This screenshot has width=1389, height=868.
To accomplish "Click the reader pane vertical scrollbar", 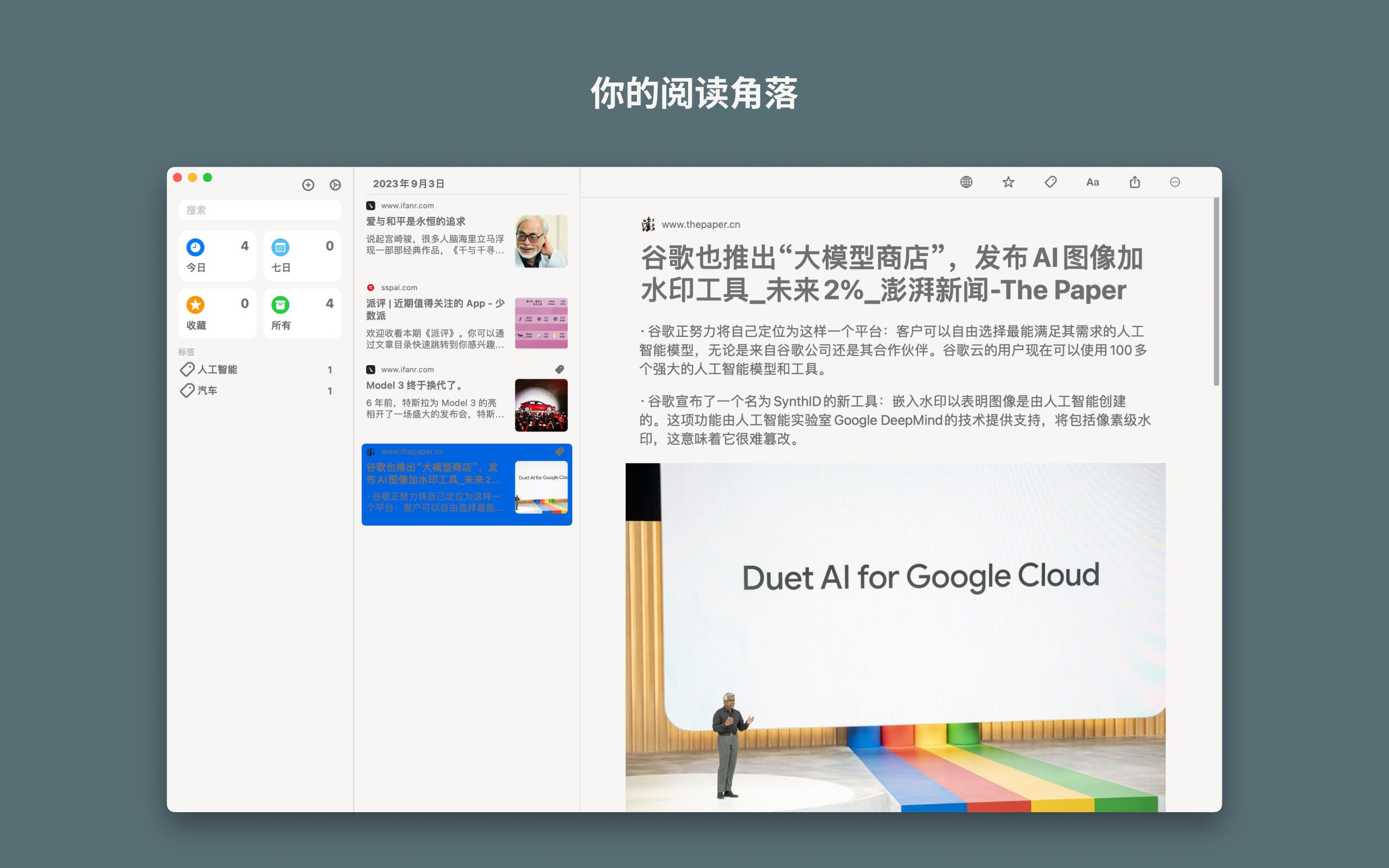I will tap(1216, 293).
